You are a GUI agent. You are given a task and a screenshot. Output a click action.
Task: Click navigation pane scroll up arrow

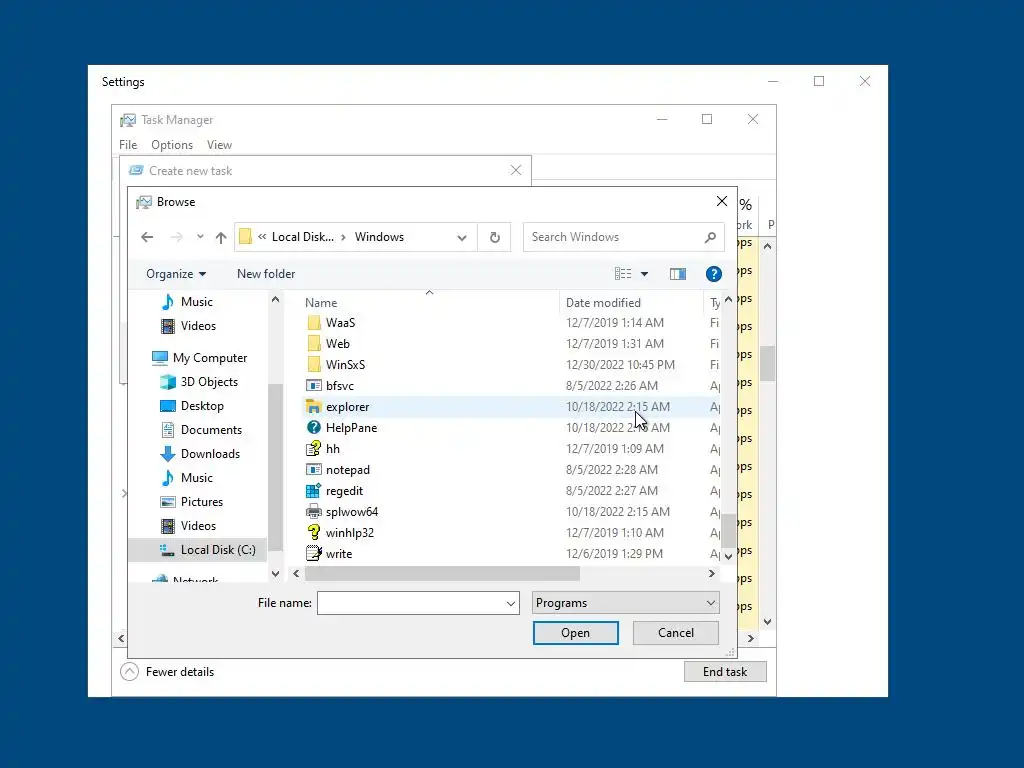click(275, 300)
